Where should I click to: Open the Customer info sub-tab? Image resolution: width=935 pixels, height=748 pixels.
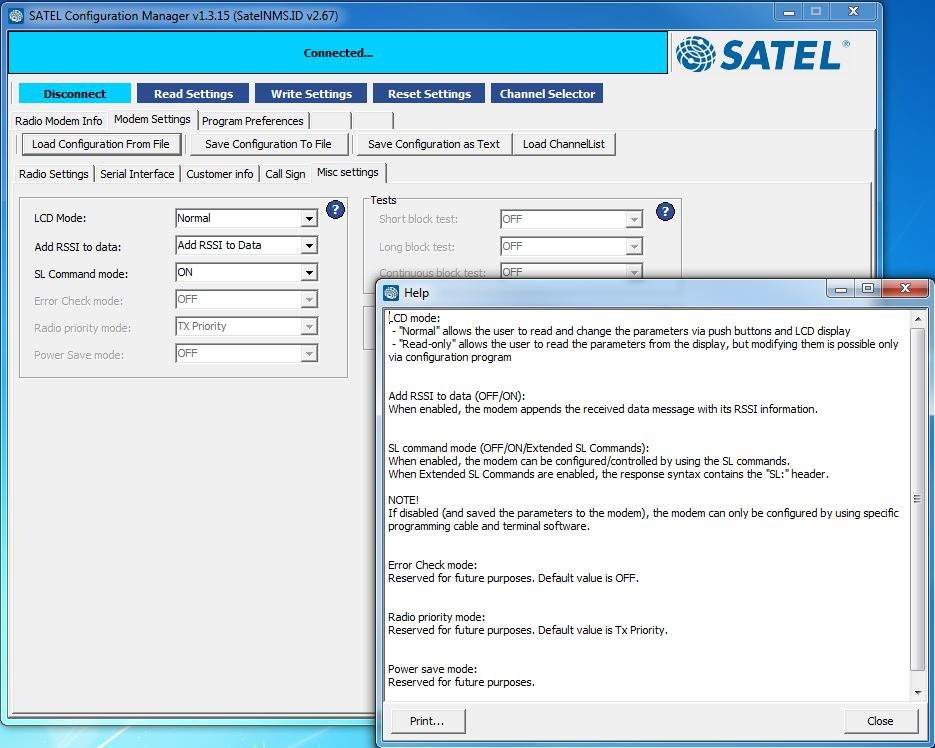(x=219, y=174)
